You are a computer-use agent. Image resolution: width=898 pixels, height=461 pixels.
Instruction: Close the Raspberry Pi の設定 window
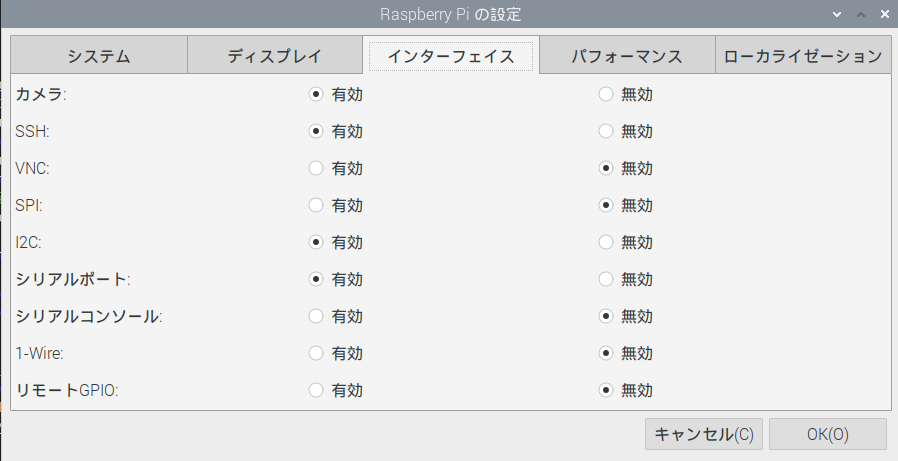pyautogui.click(x=884, y=15)
